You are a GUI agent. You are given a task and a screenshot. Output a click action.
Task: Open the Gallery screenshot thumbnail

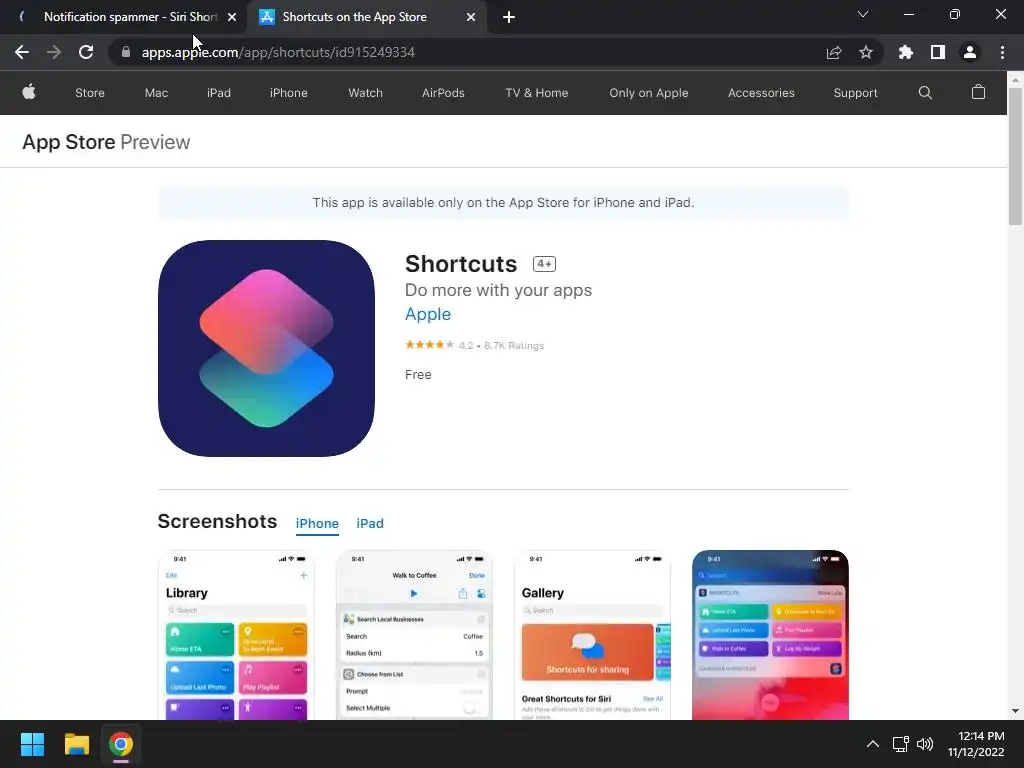click(592, 635)
